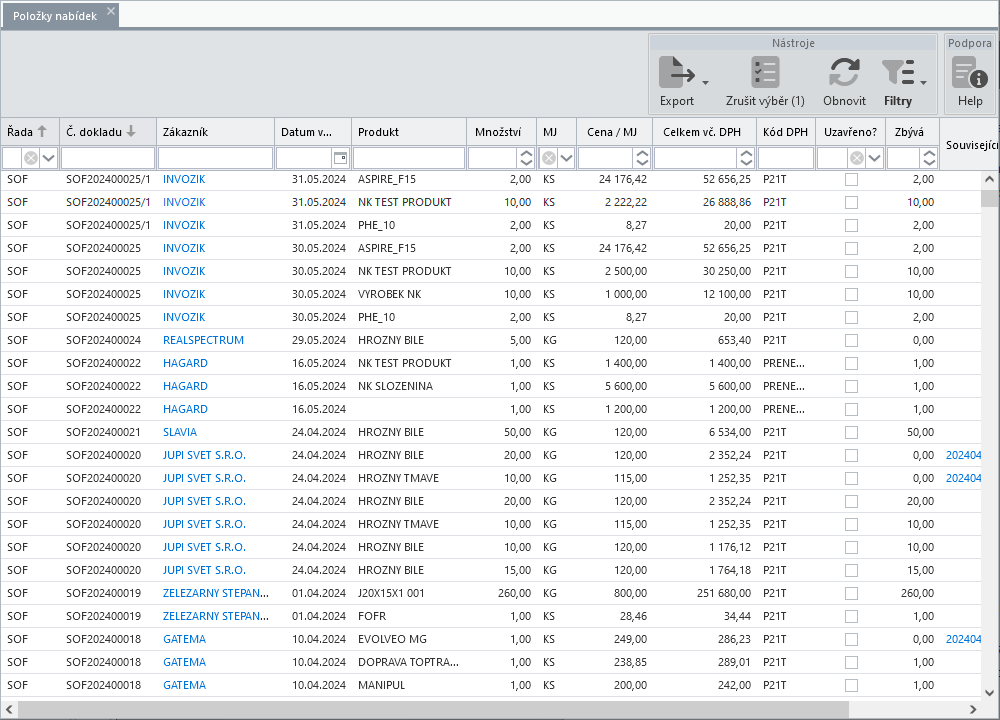The height and width of the screenshot is (720, 1000).
Task: Click the Export icon
Action: [677, 72]
